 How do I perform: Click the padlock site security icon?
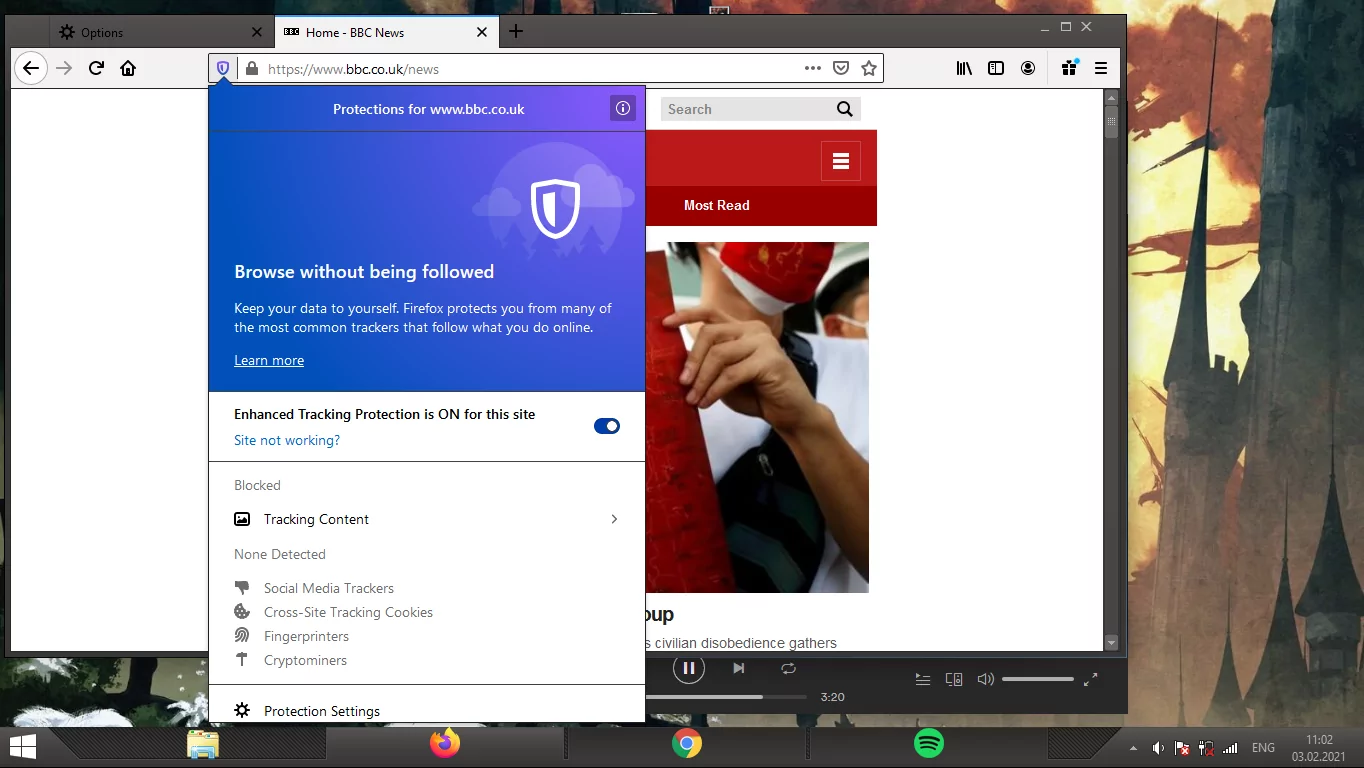pyautogui.click(x=251, y=69)
